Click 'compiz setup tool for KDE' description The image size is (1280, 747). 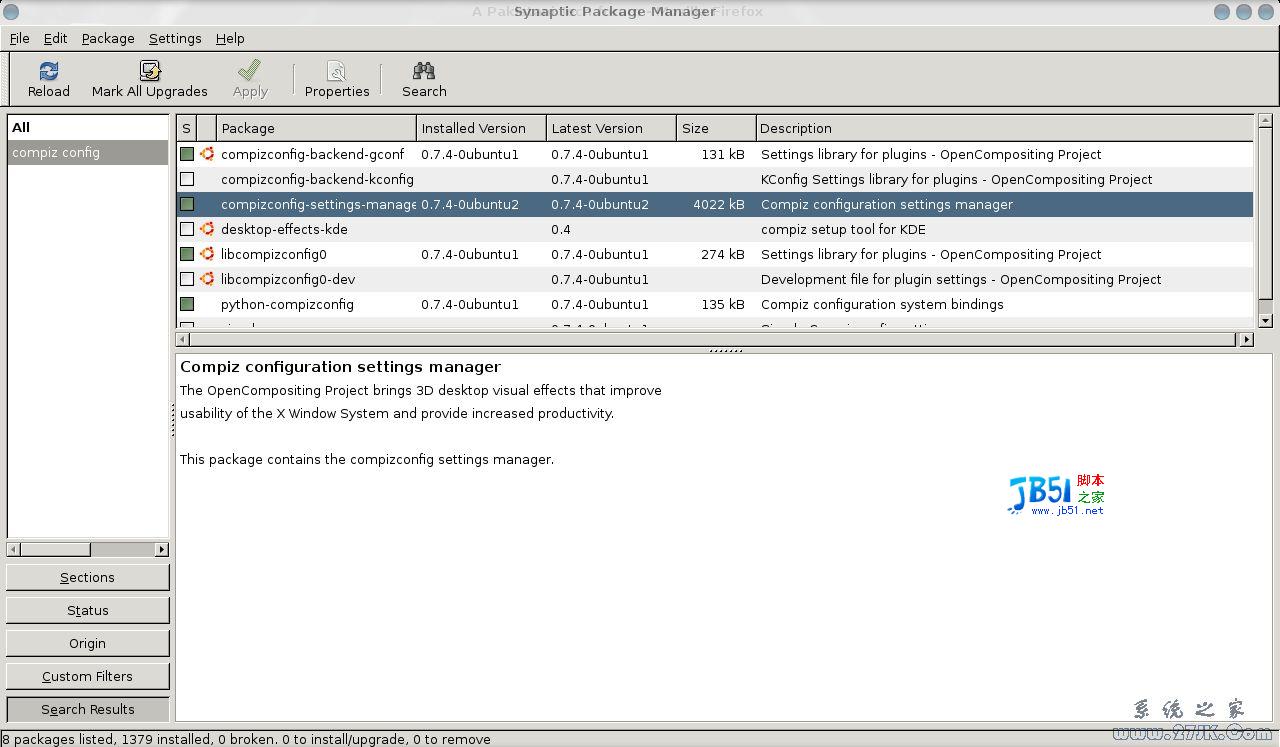(x=843, y=229)
